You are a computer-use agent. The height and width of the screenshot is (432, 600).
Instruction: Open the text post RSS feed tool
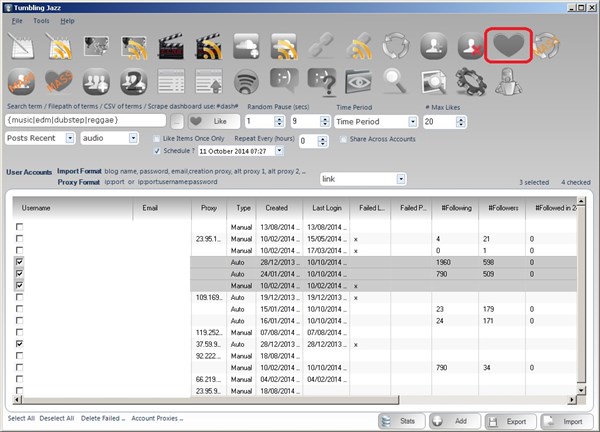click(x=59, y=46)
